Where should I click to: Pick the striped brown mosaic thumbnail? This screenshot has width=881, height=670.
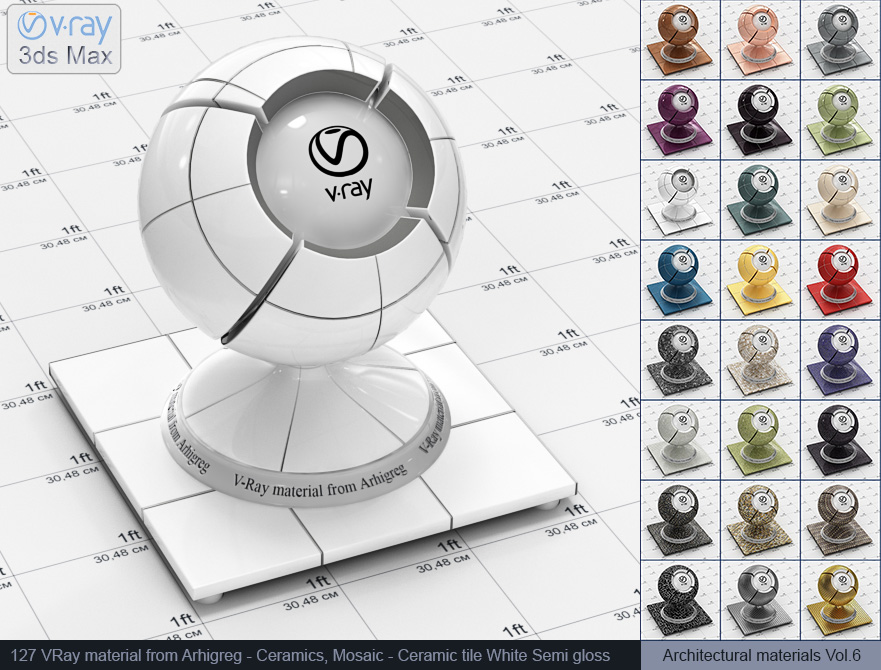841,520
